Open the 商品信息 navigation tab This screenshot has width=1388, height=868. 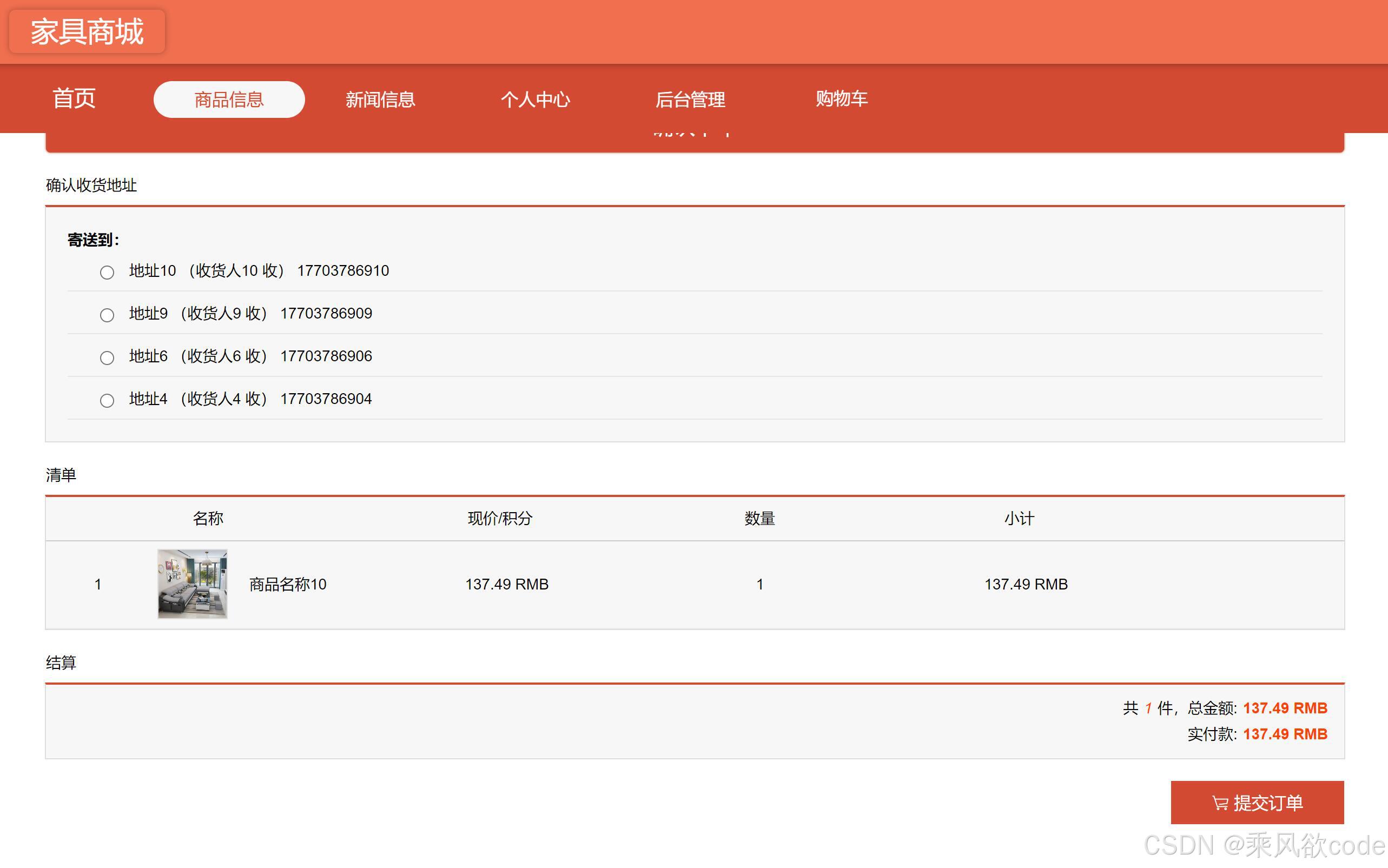coord(229,100)
